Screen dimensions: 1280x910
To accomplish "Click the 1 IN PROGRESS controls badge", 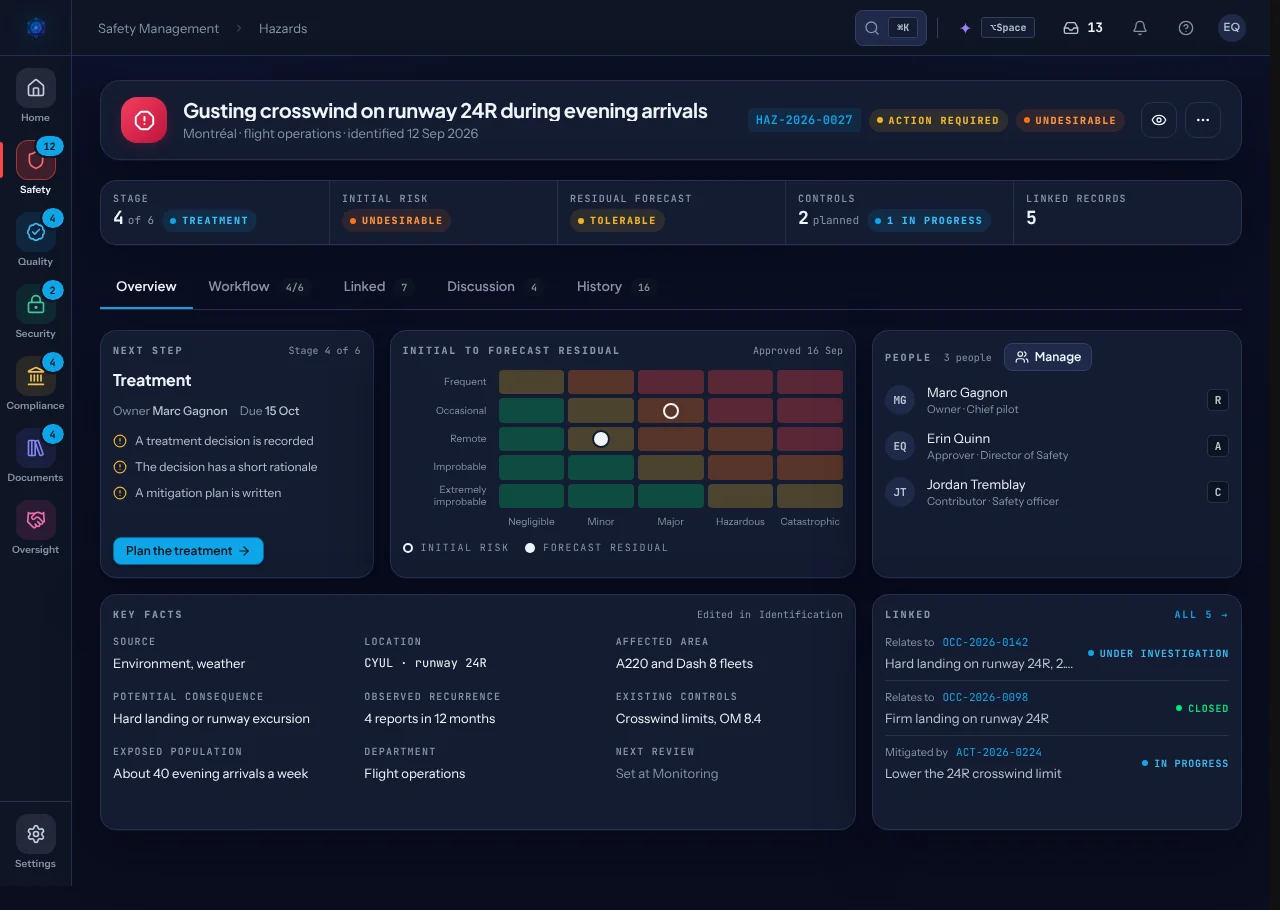I will point(928,221).
